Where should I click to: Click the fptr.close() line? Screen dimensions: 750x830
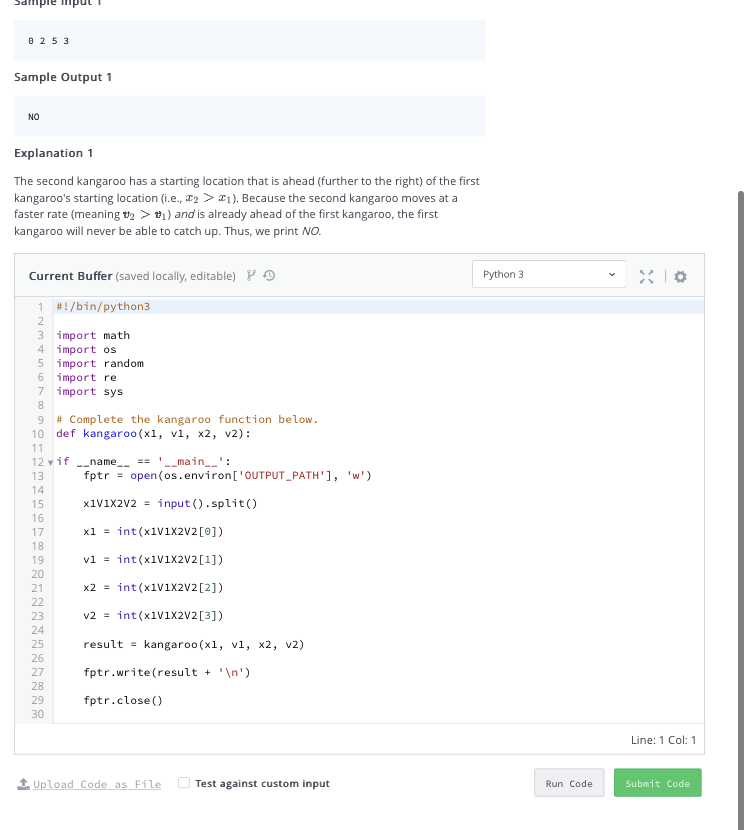pos(123,700)
